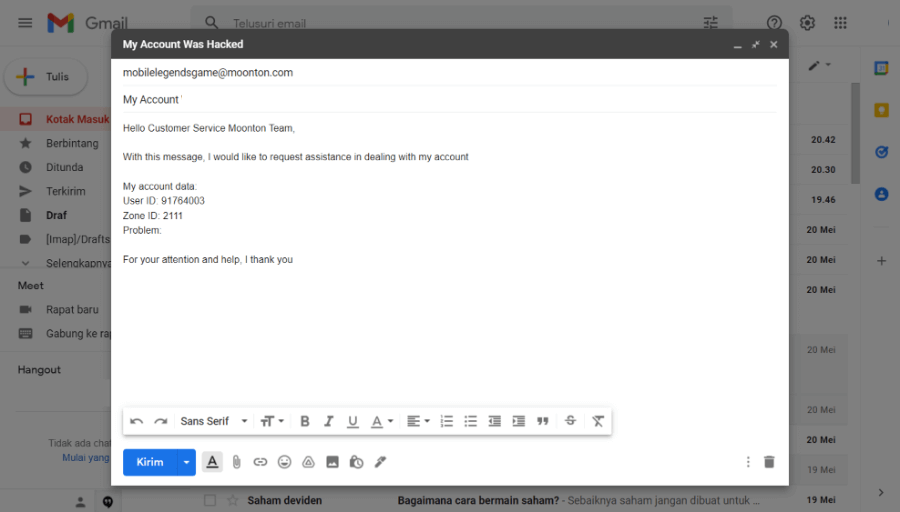The height and width of the screenshot is (512, 900).
Task: Start a new meeting via Rapat baru
Action: coord(56,309)
